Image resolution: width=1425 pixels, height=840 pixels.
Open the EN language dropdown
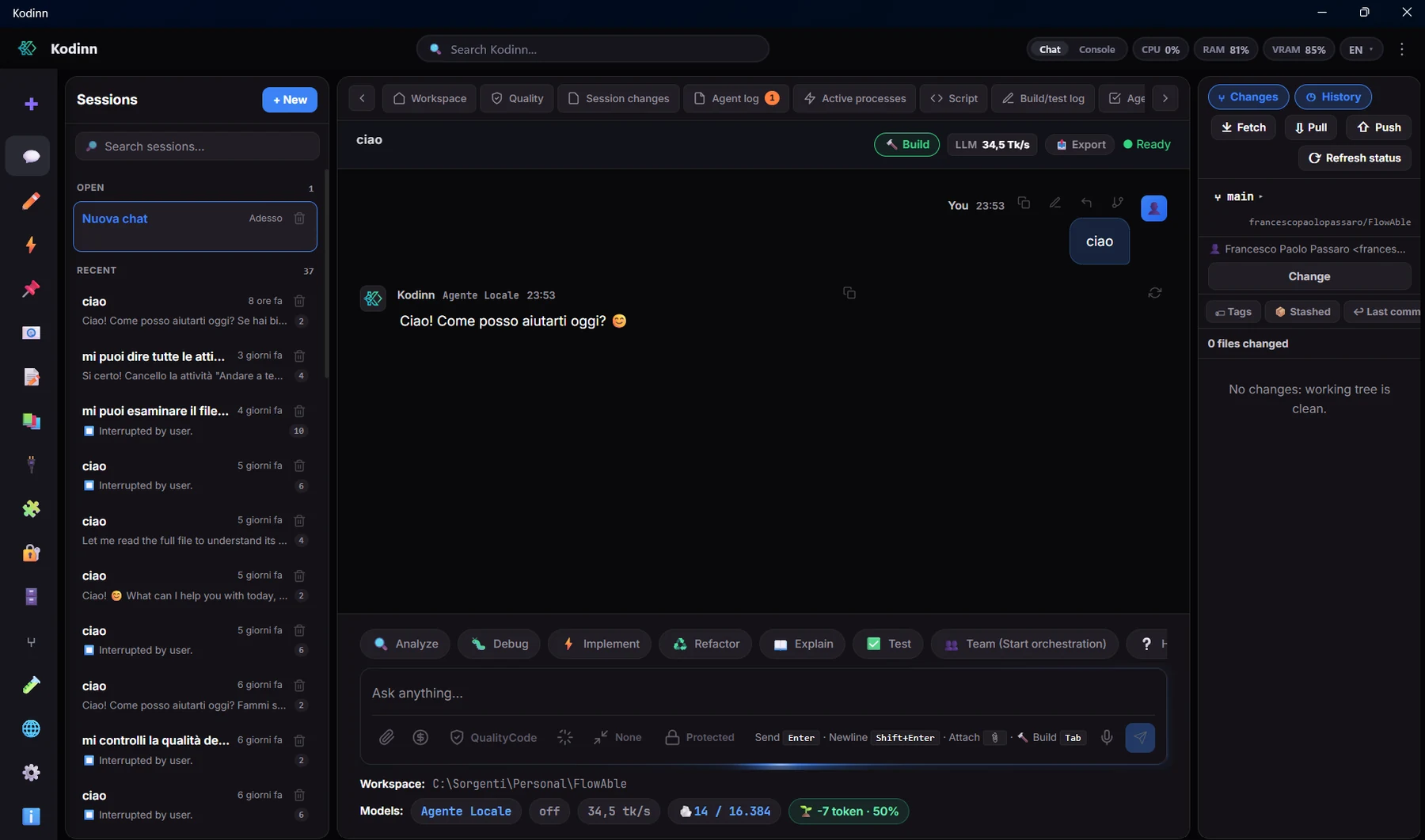point(1361,49)
